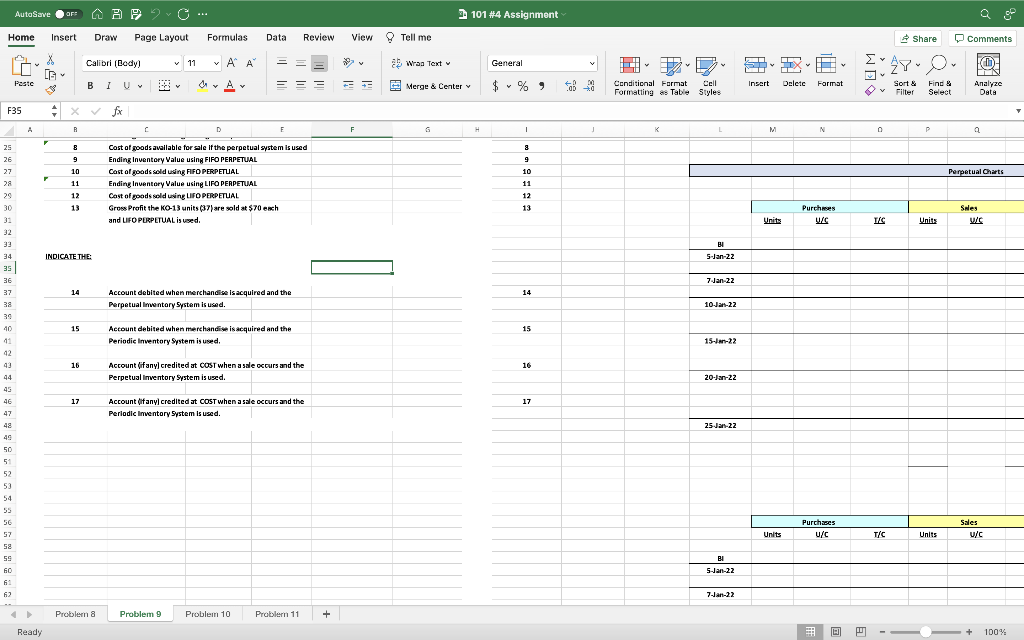Viewport: 1024px width, 640px height.
Task: Click the percent style icon
Action: tap(523, 86)
